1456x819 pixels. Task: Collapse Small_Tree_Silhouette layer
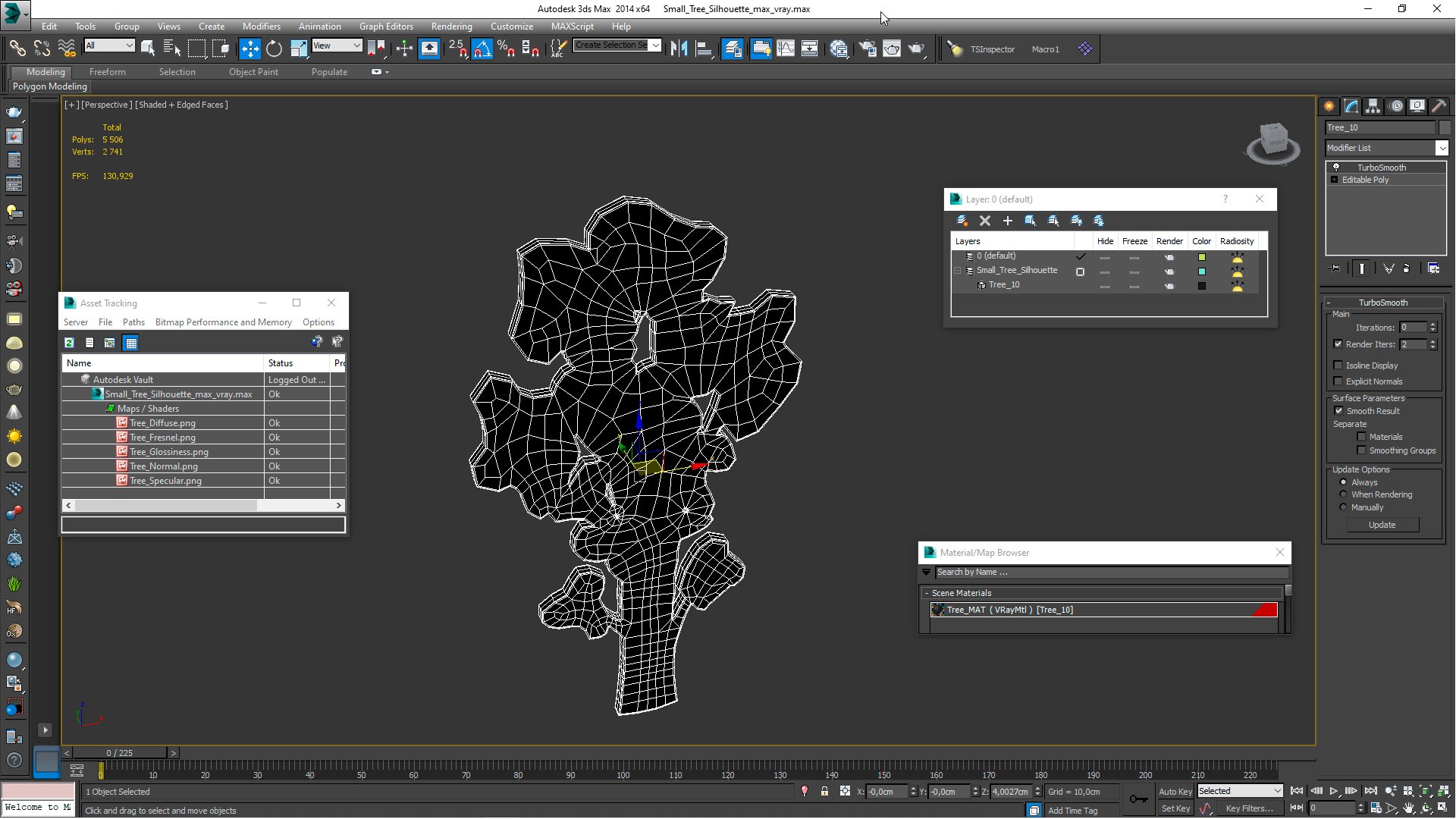tap(957, 271)
